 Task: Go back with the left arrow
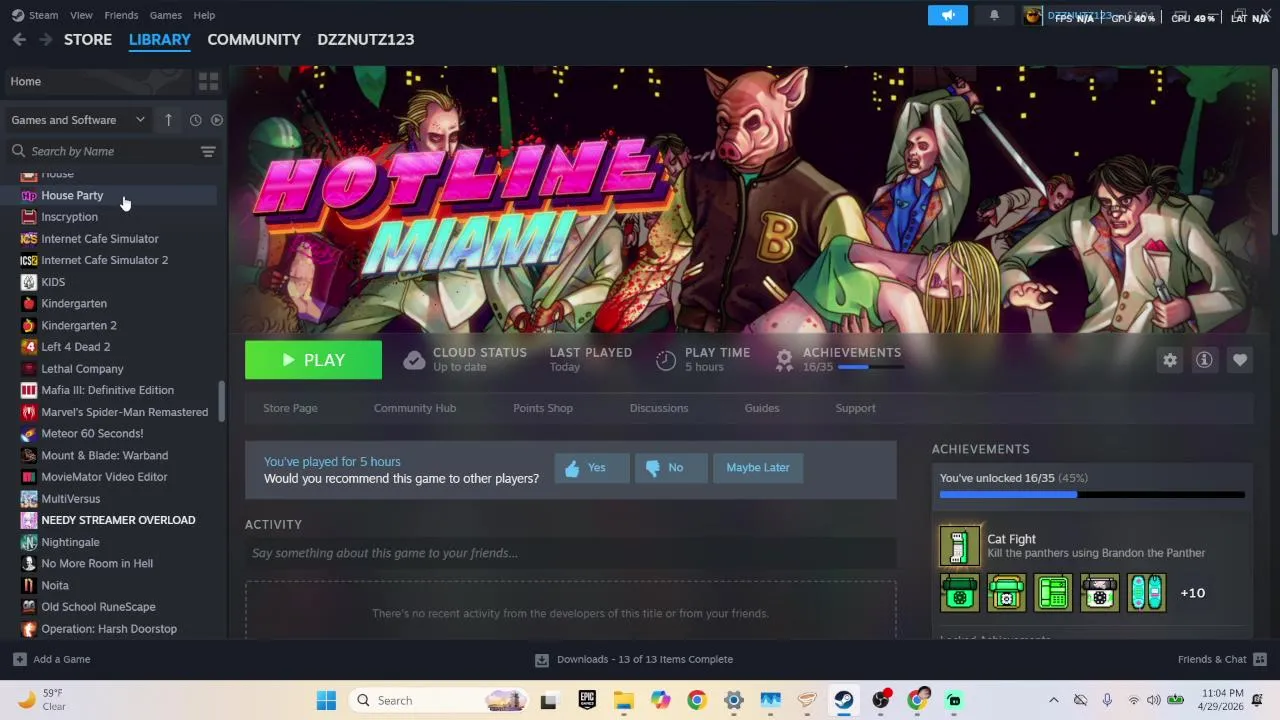tap(19, 39)
